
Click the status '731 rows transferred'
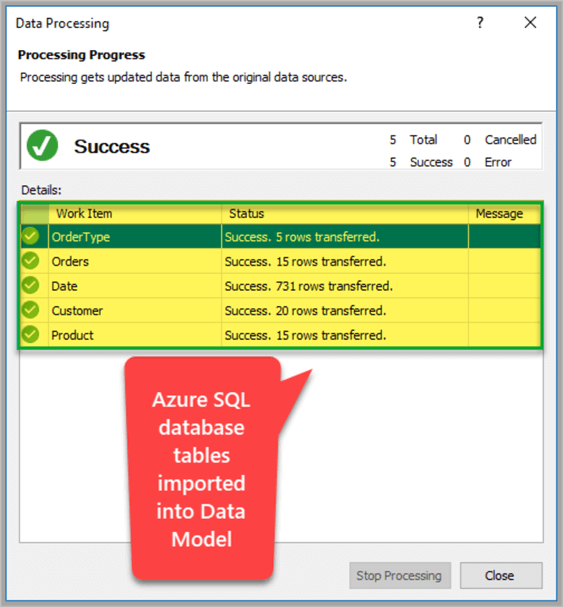(309, 286)
